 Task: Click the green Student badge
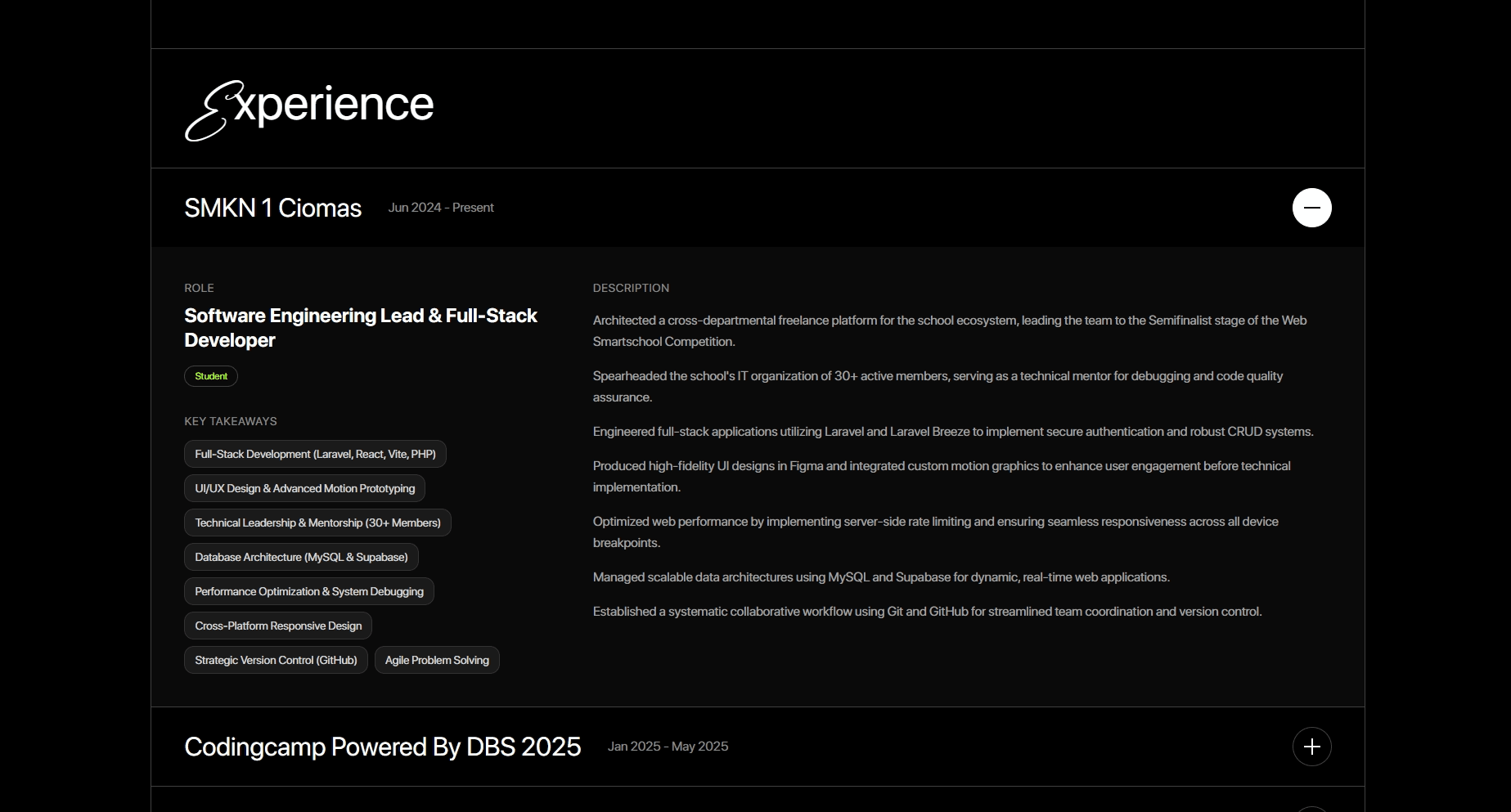(211, 376)
